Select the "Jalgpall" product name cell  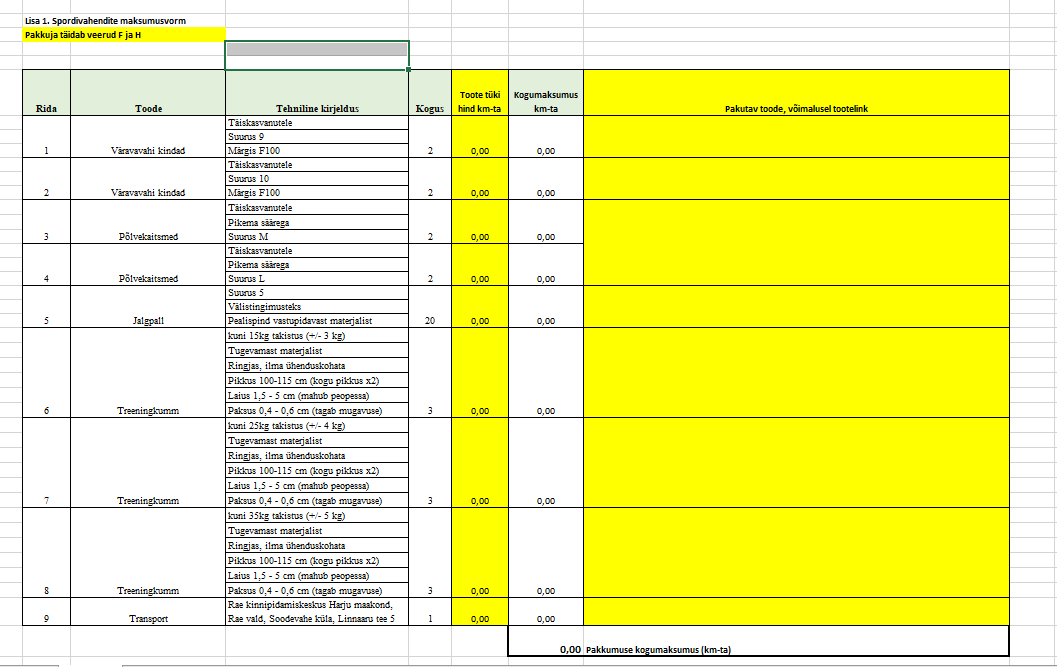point(148,321)
